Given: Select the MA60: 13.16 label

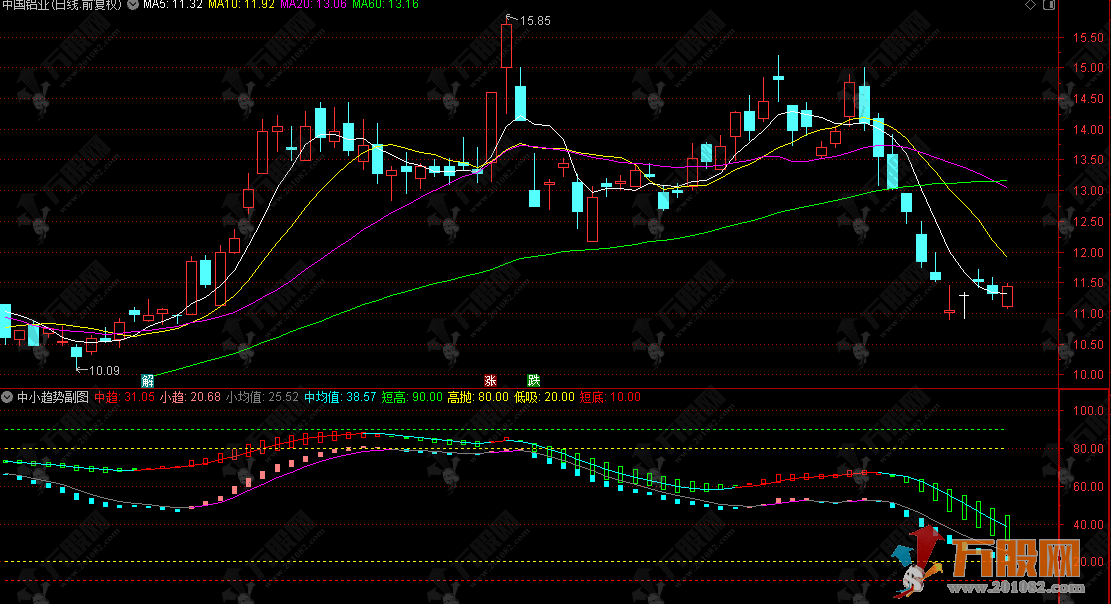Looking at the screenshot, I should (385, 4).
